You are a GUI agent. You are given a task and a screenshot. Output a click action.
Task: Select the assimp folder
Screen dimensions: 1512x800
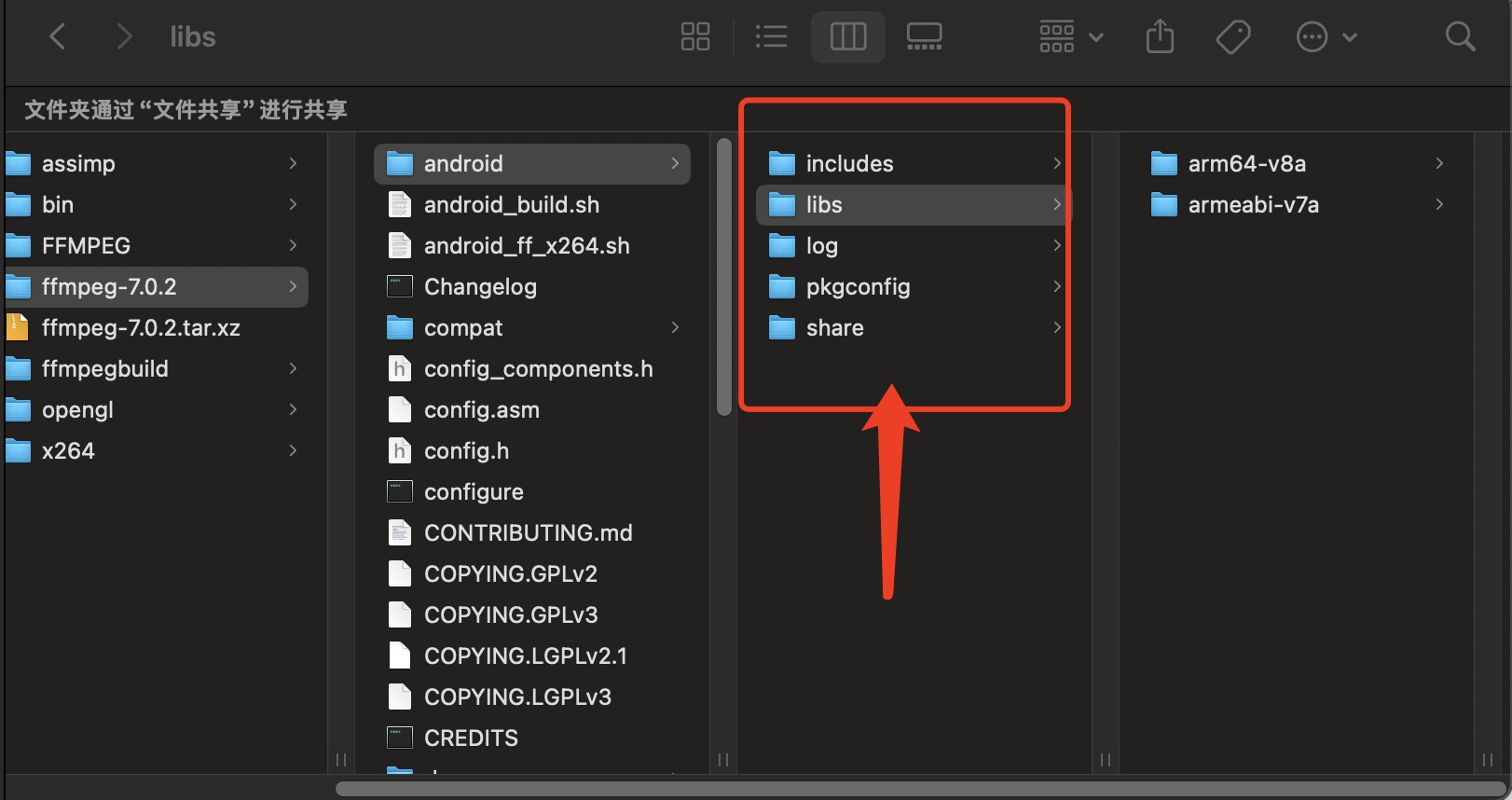(155, 164)
